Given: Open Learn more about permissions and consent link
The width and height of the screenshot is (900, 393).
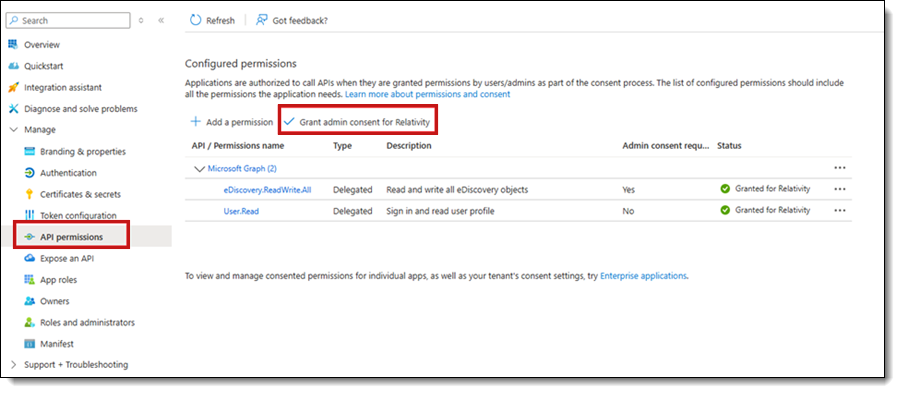Looking at the screenshot, I should click(x=428, y=94).
